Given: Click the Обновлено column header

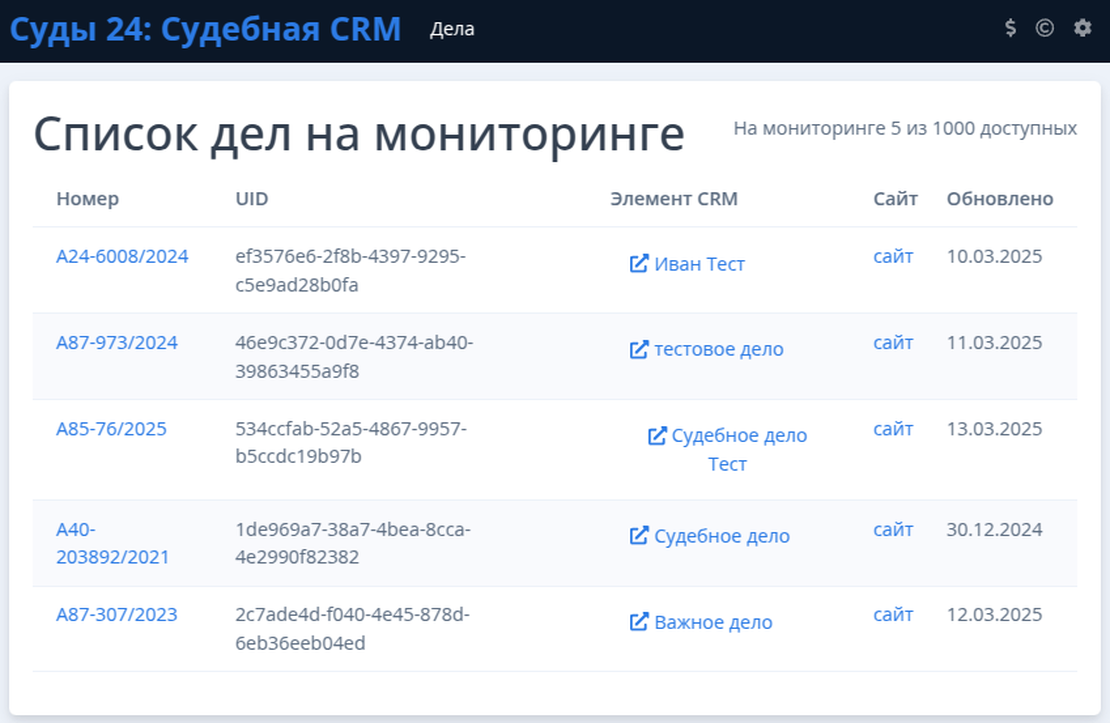Looking at the screenshot, I should (x=1000, y=199).
